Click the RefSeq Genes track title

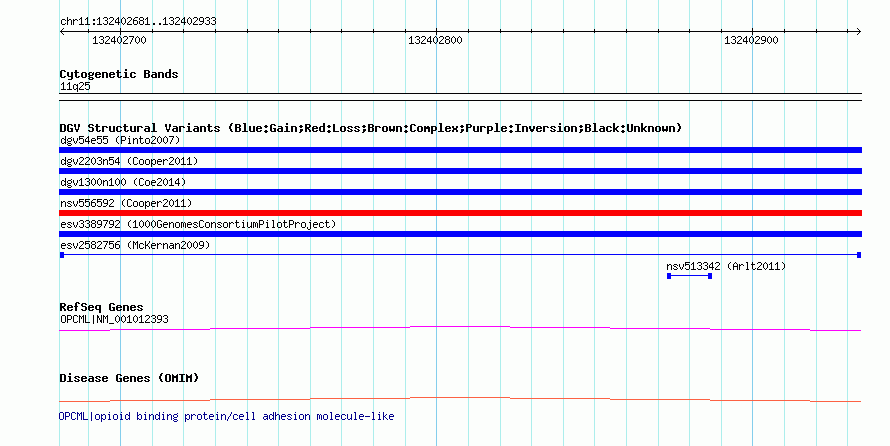click(101, 307)
